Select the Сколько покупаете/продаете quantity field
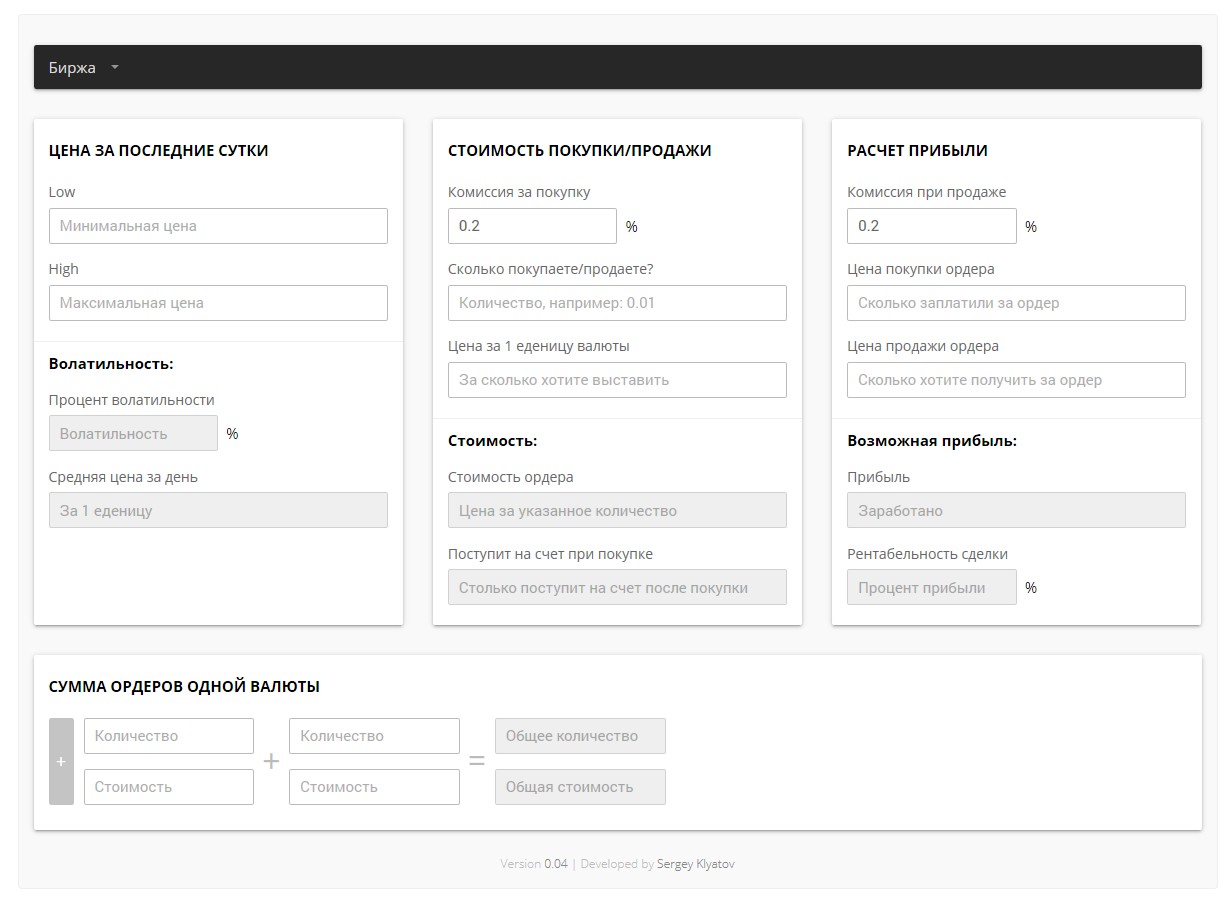The width and height of the screenshot is (1230, 898). click(617, 303)
